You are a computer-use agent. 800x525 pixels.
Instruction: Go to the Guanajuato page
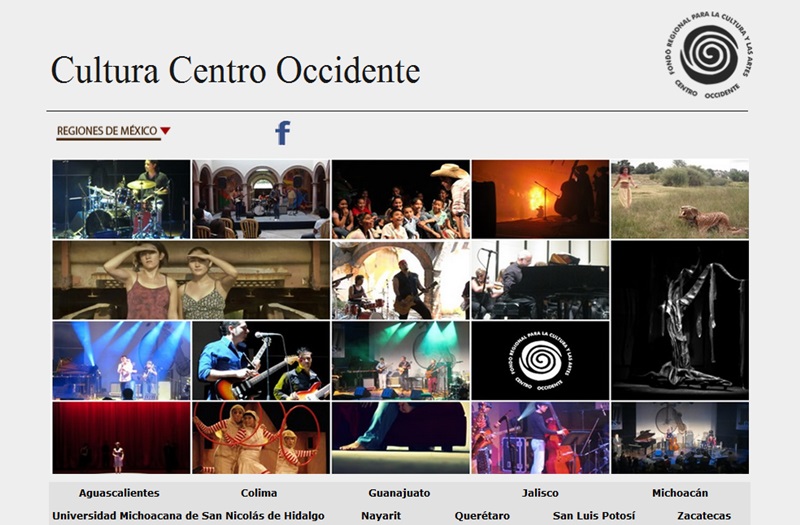coord(399,493)
